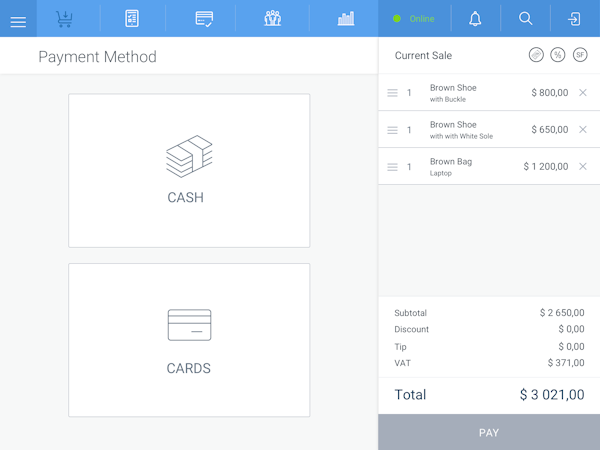Click the drag handle for Brown Bag Laptop
The height and width of the screenshot is (450, 600).
392,167
